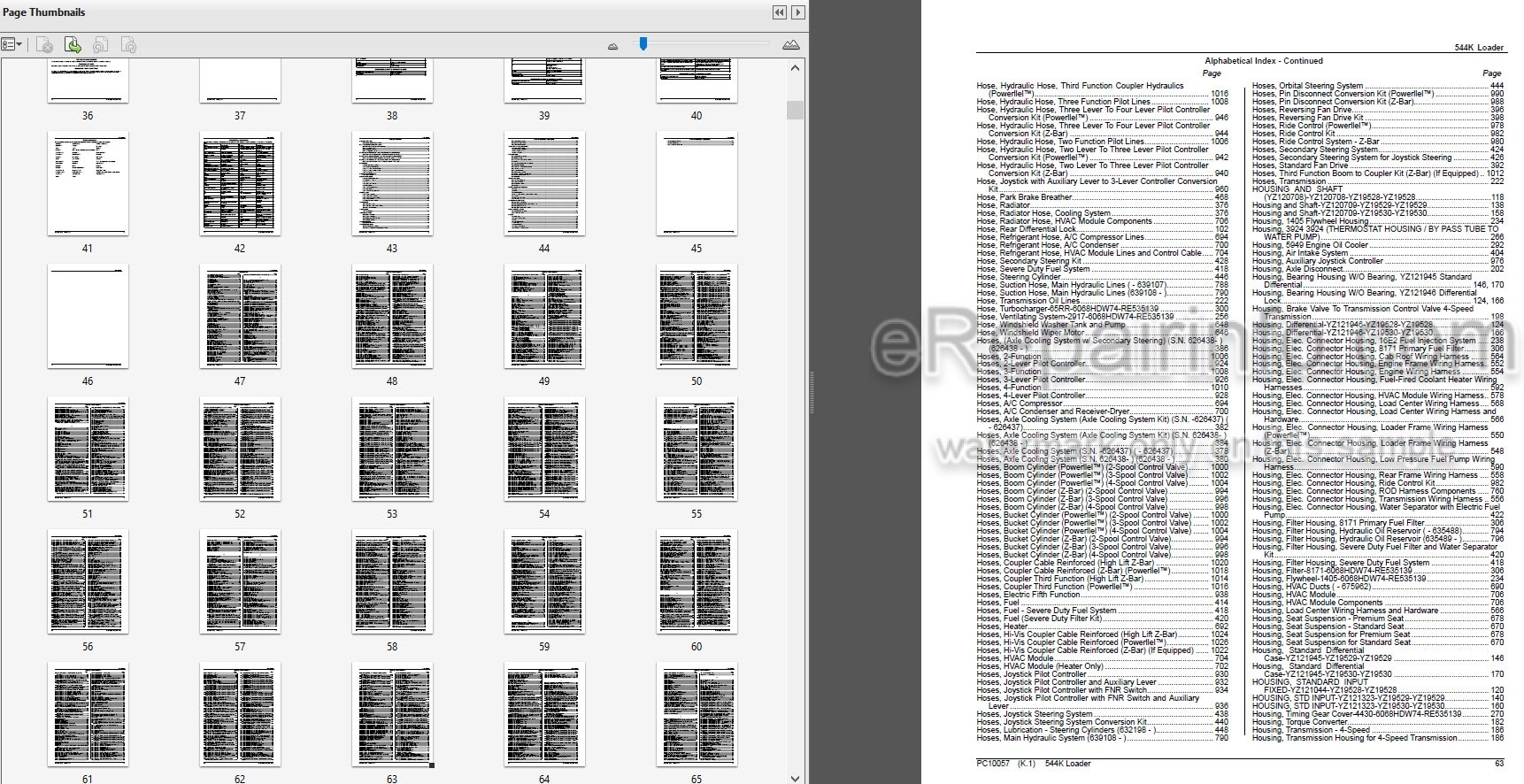Viewport: 1524px width, 784px height.
Task: Select the page 41 thumbnail
Action: pyautogui.click(x=88, y=184)
